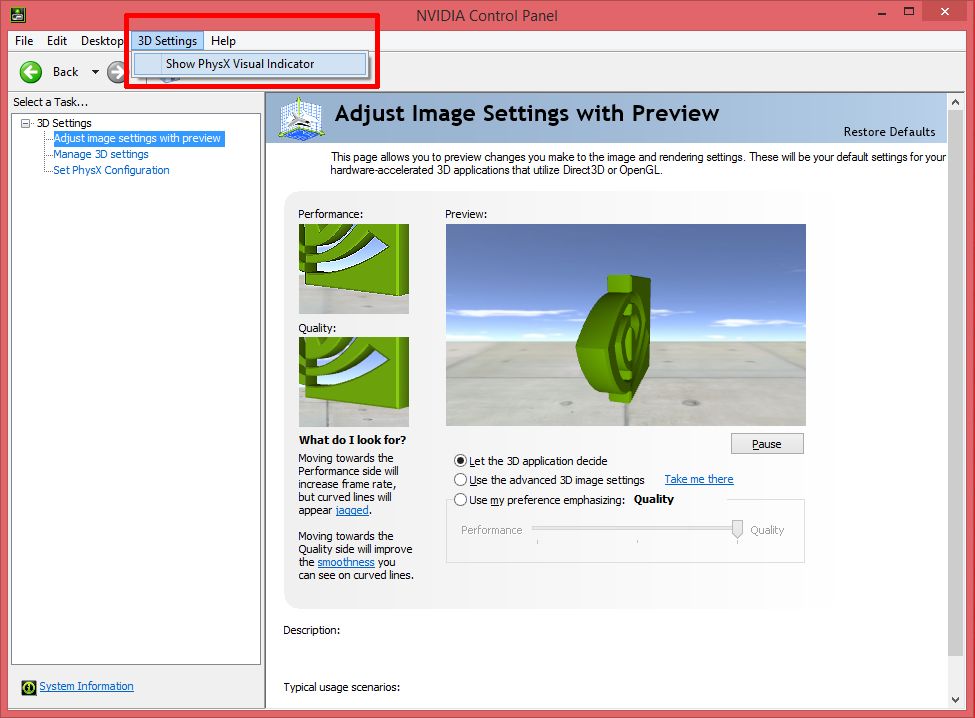The height and width of the screenshot is (718, 975).
Task: Select Adjust image settings with preview
Action: 137,139
